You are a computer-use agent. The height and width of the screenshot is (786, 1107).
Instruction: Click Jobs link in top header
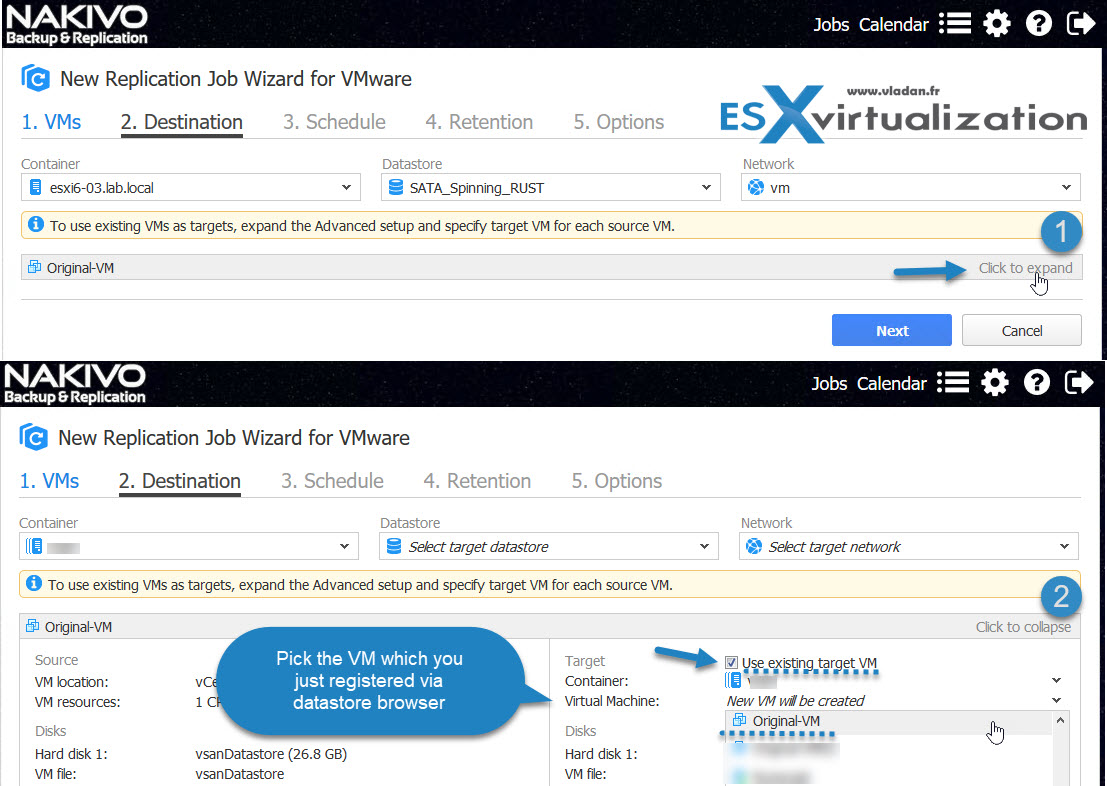(x=831, y=25)
